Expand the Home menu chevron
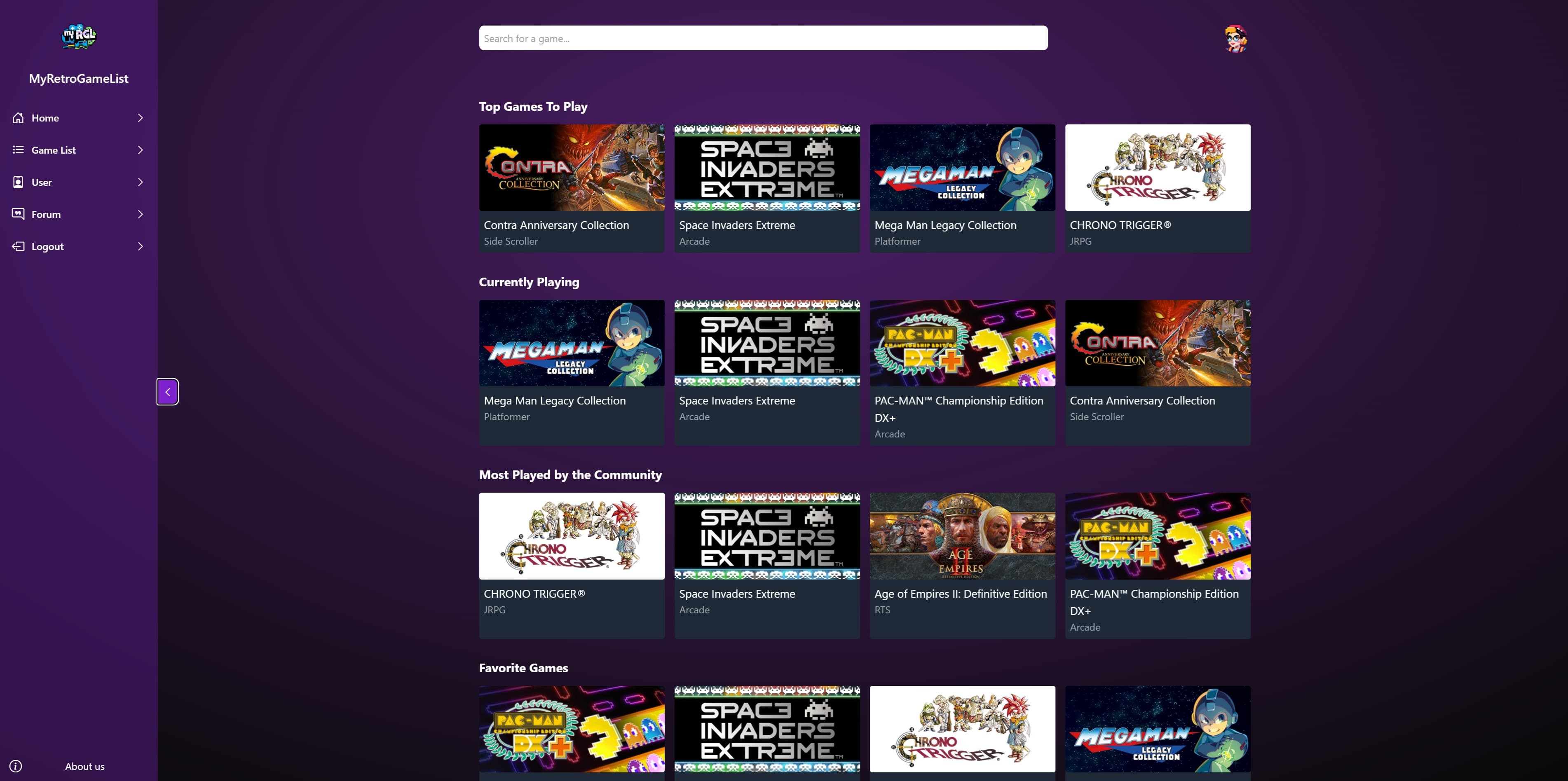1568x781 pixels. pos(141,118)
